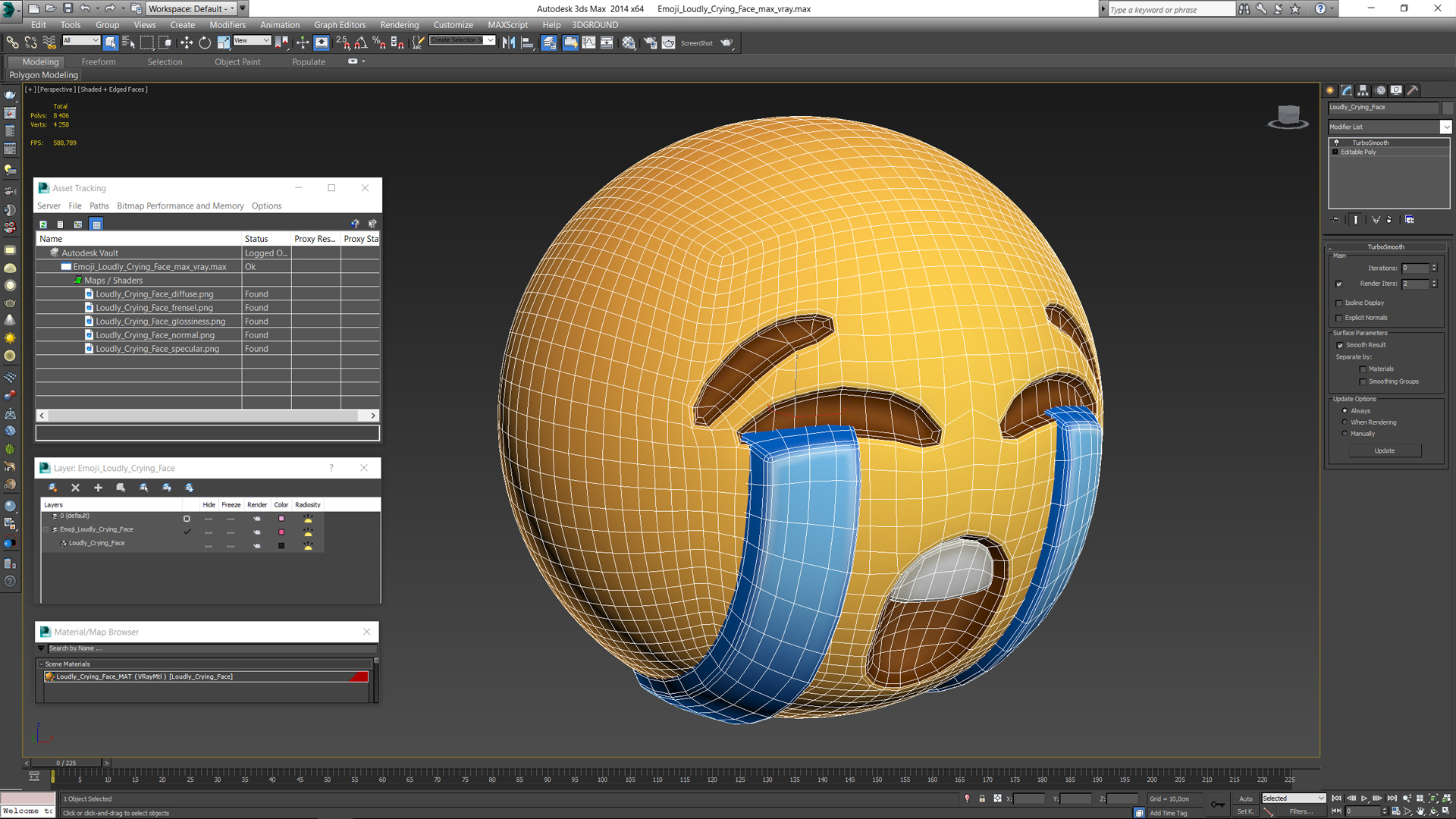Click the Play Animation button
The height and width of the screenshot is (819, 1456).
[1364, 799]
